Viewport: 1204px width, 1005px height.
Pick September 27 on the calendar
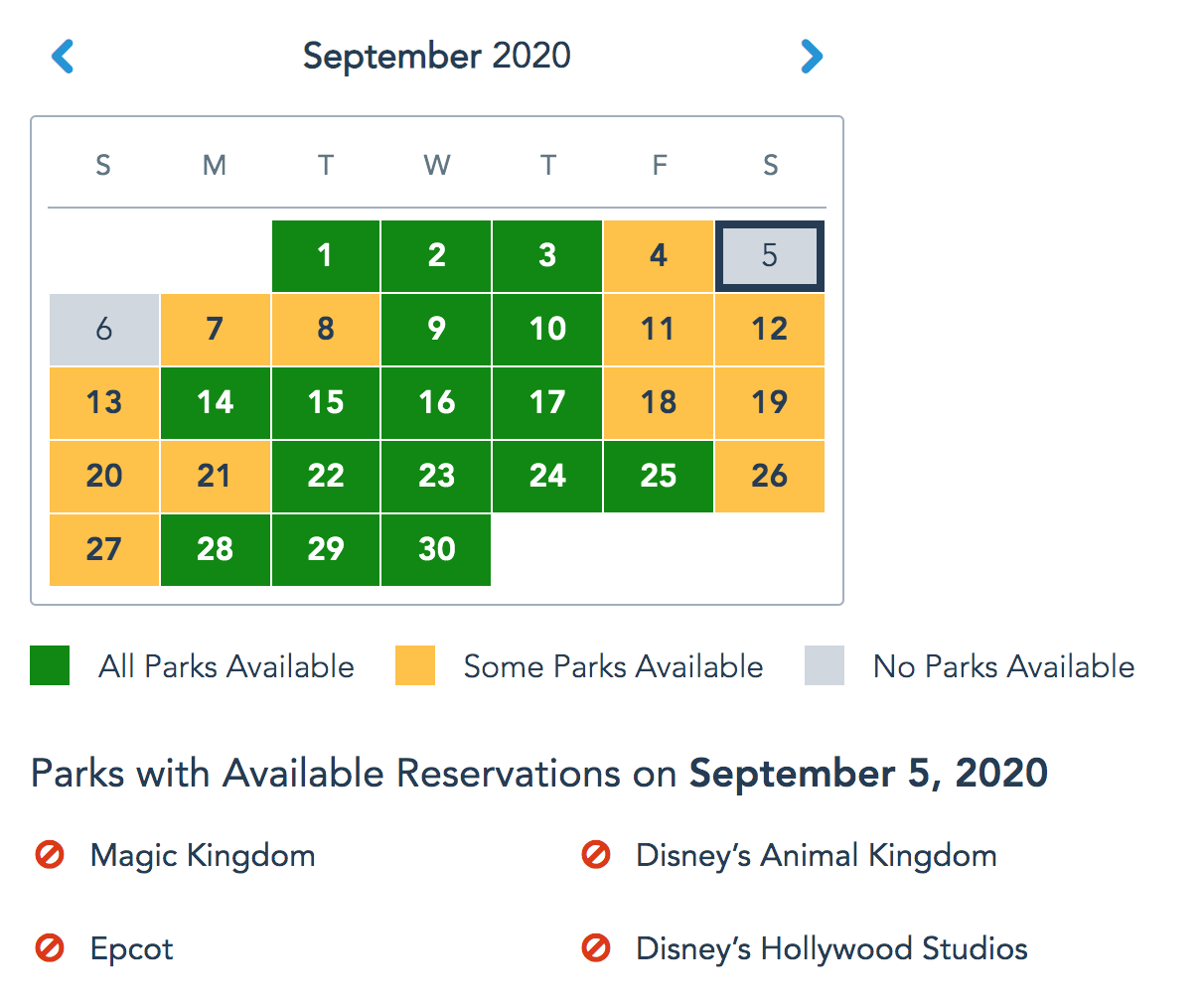pos(104,549)
